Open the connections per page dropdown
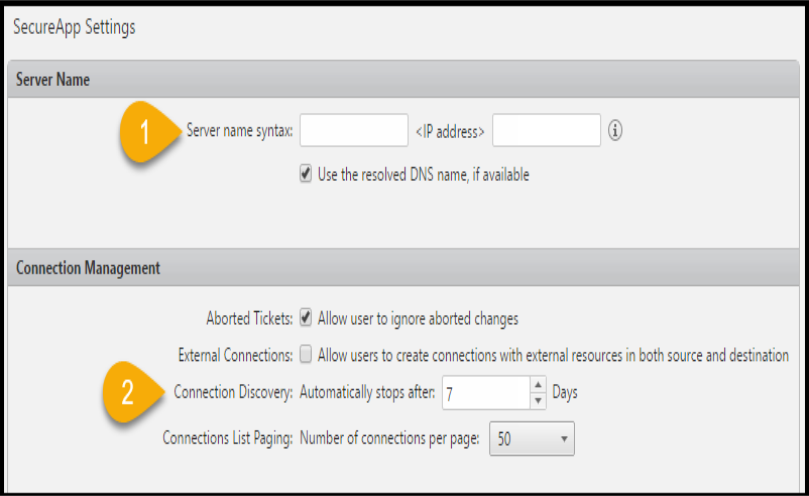Screen dimensions: 809x496 coord(531,439)
